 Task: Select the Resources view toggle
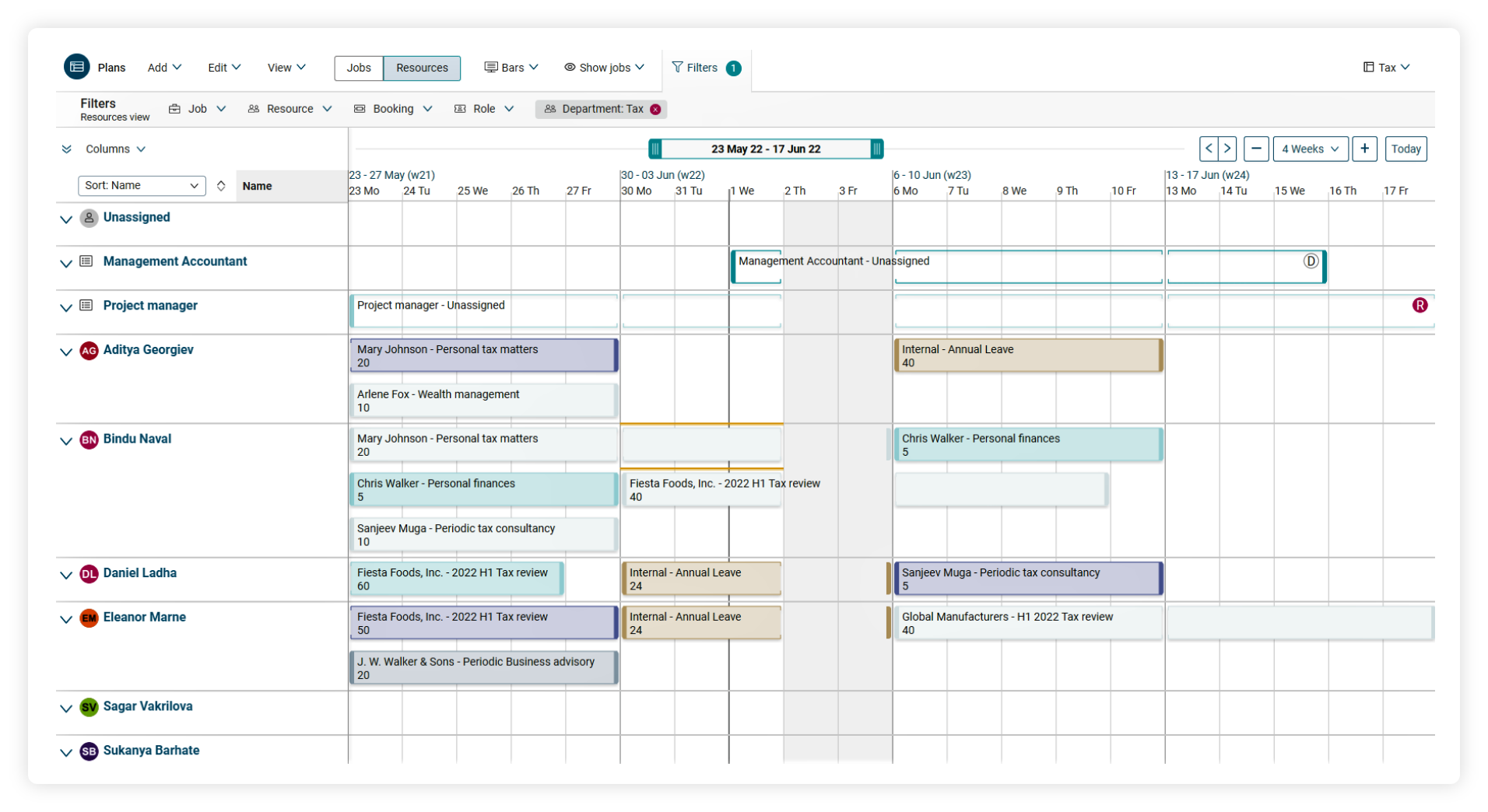[421, 68]
